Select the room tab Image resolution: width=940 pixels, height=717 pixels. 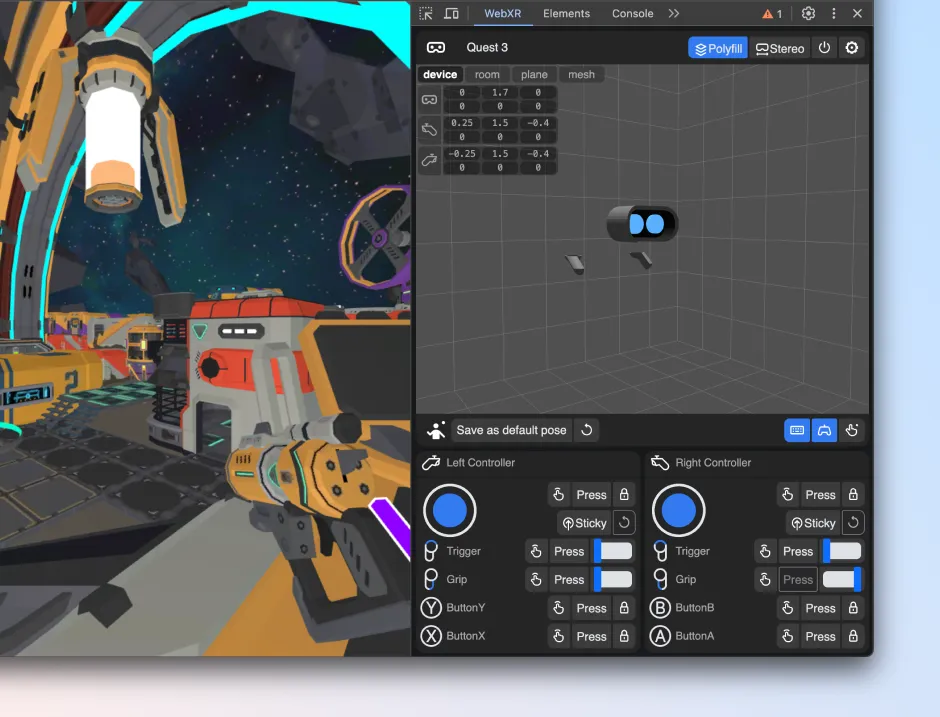pyautogui.click(x=487, y=74)
